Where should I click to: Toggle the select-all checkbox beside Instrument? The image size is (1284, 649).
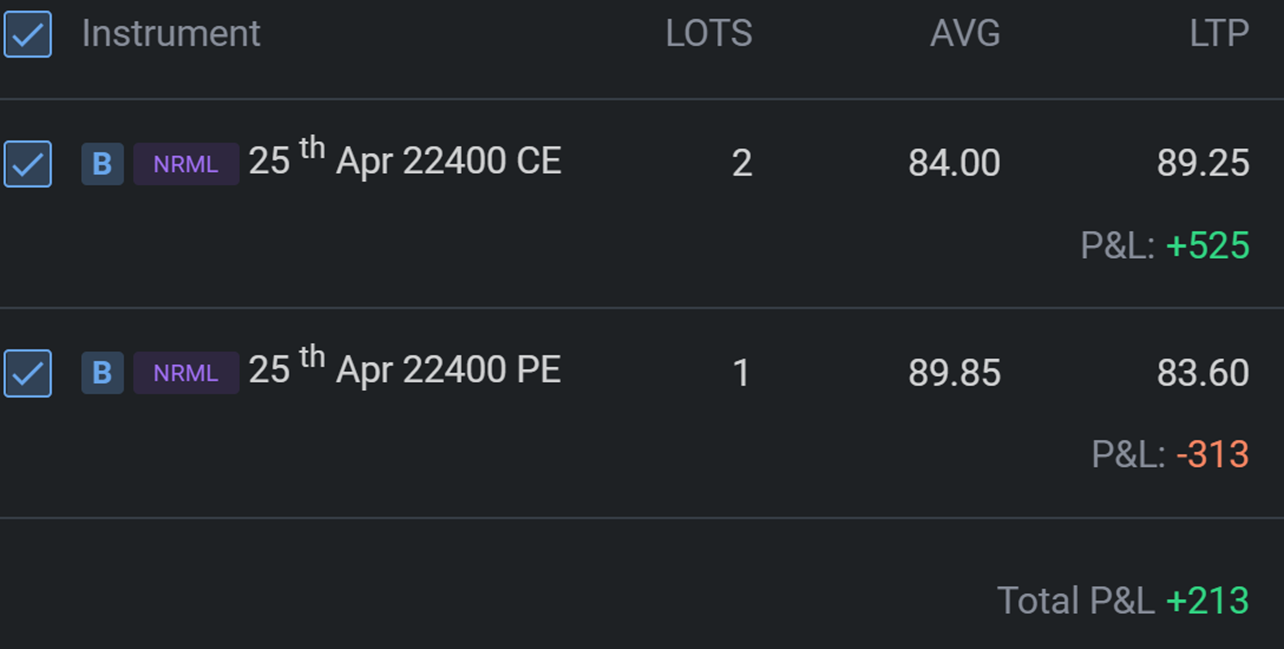(x=27, y=34)
